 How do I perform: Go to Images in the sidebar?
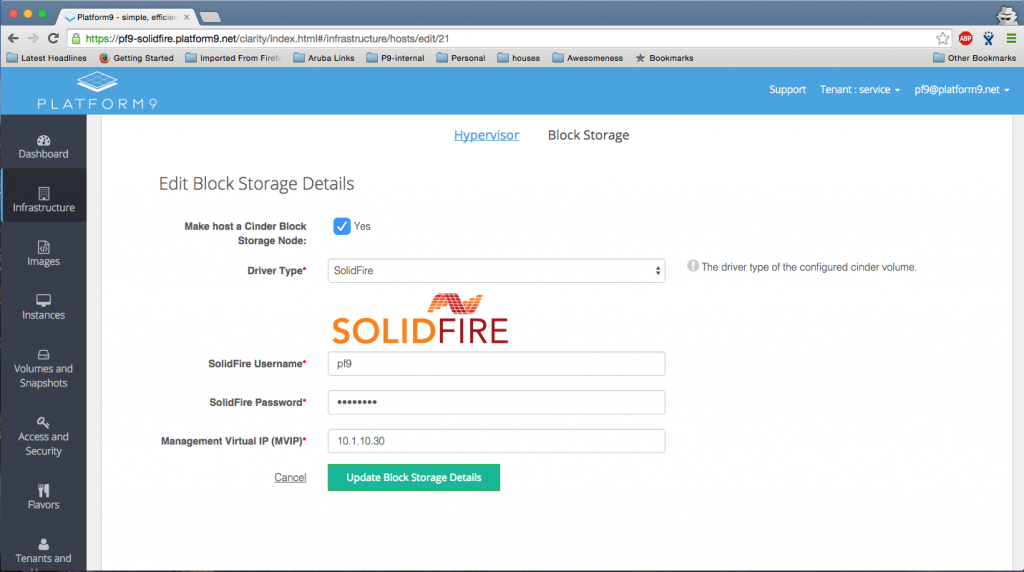pos(43,248)
